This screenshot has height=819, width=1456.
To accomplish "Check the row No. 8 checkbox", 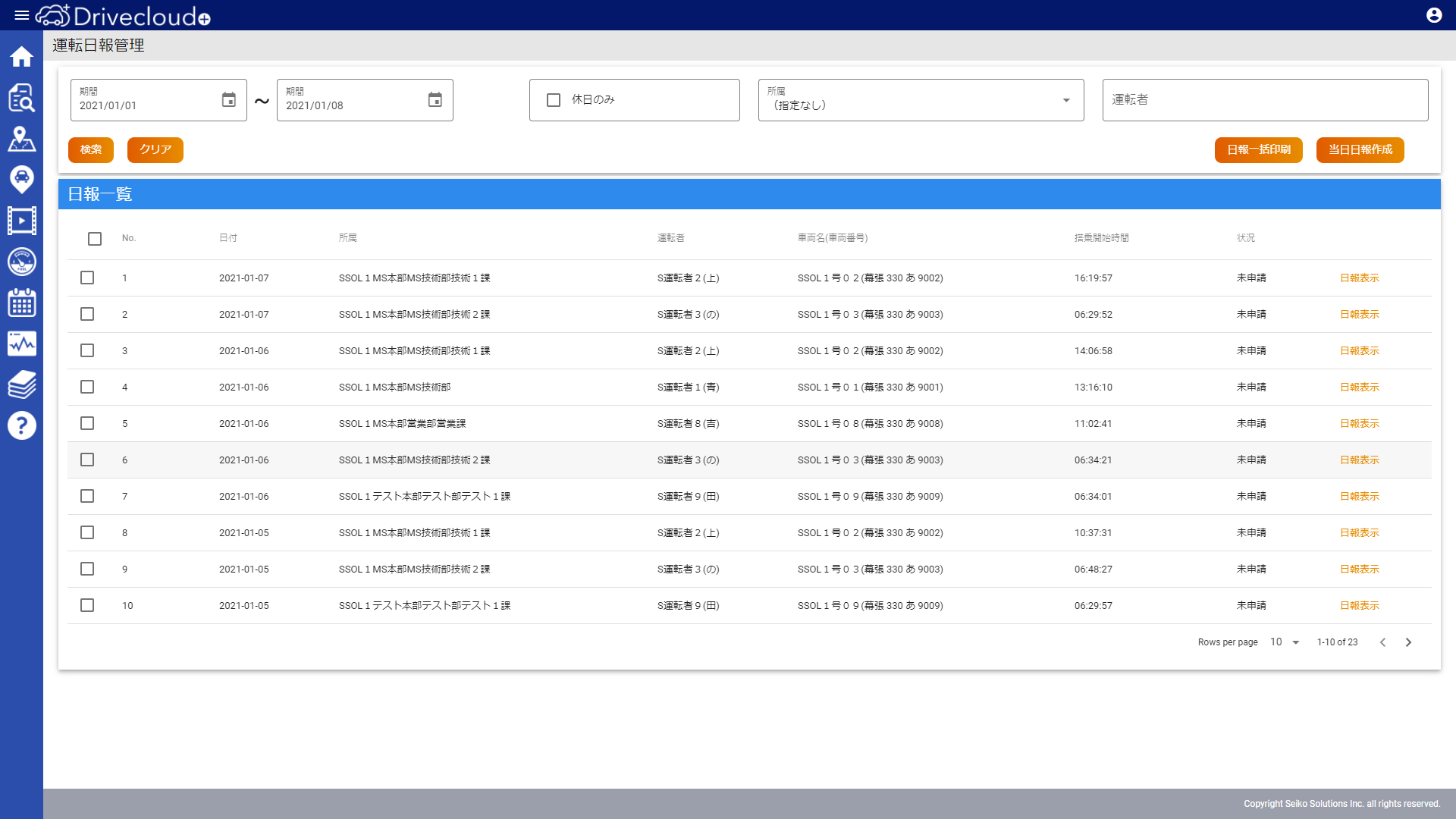I will 87,532.
